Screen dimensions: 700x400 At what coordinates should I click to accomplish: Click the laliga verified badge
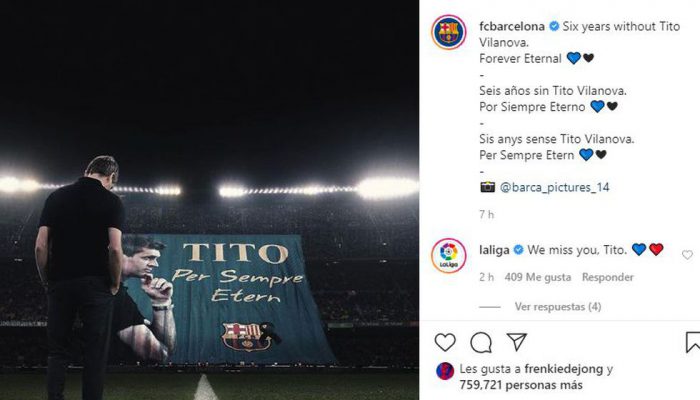(518, 250)
